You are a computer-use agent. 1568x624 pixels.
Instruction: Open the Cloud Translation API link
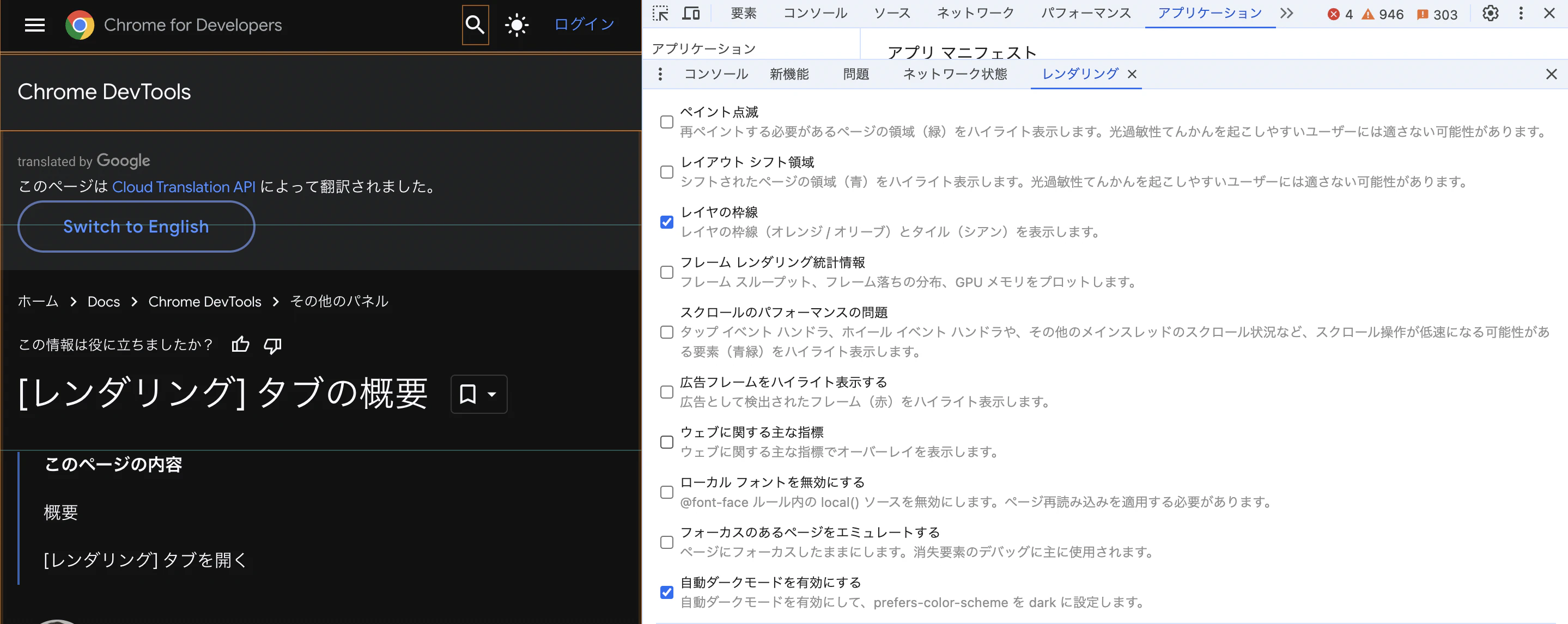tap(184, 187)
